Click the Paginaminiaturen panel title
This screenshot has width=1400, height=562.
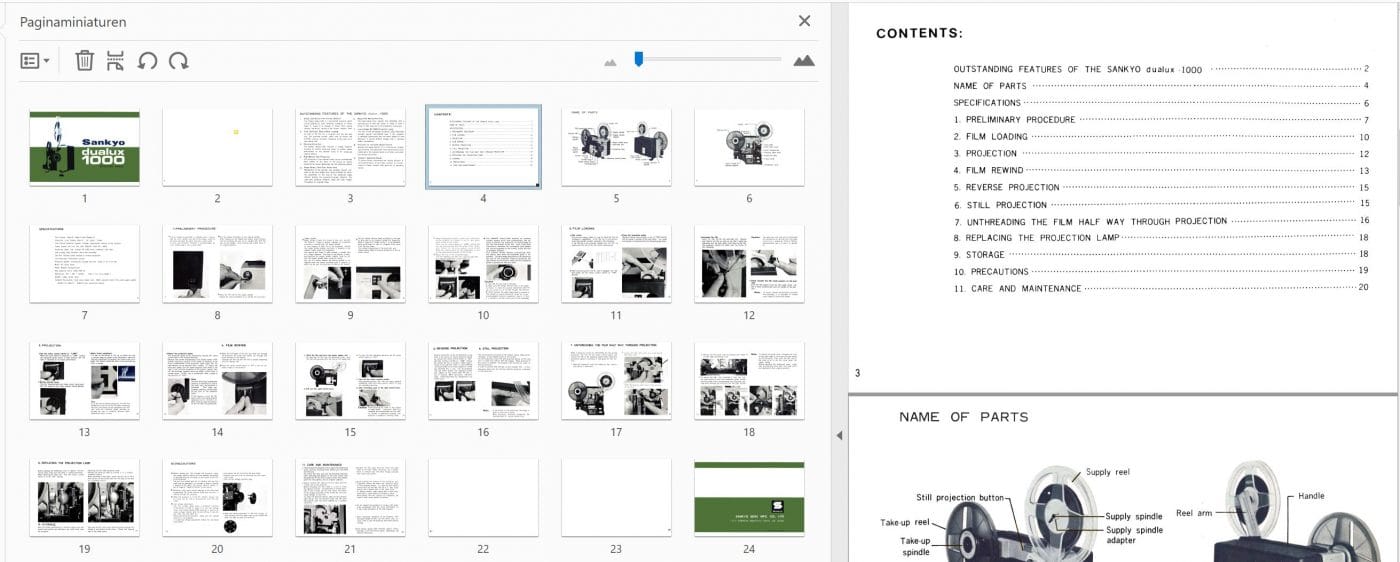coord(73,22)
